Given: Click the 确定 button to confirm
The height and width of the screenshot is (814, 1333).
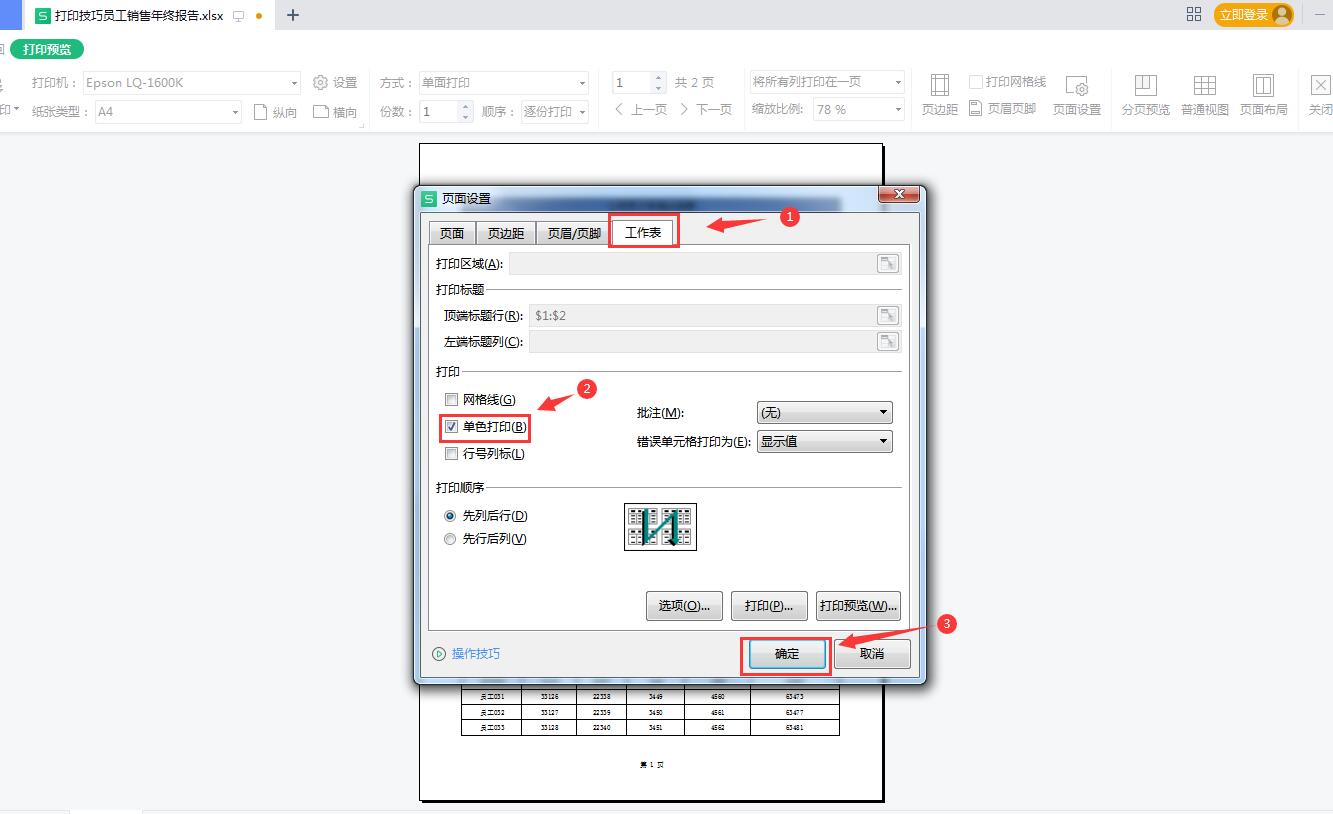Looking at the screenshot, I should [787, 654].
